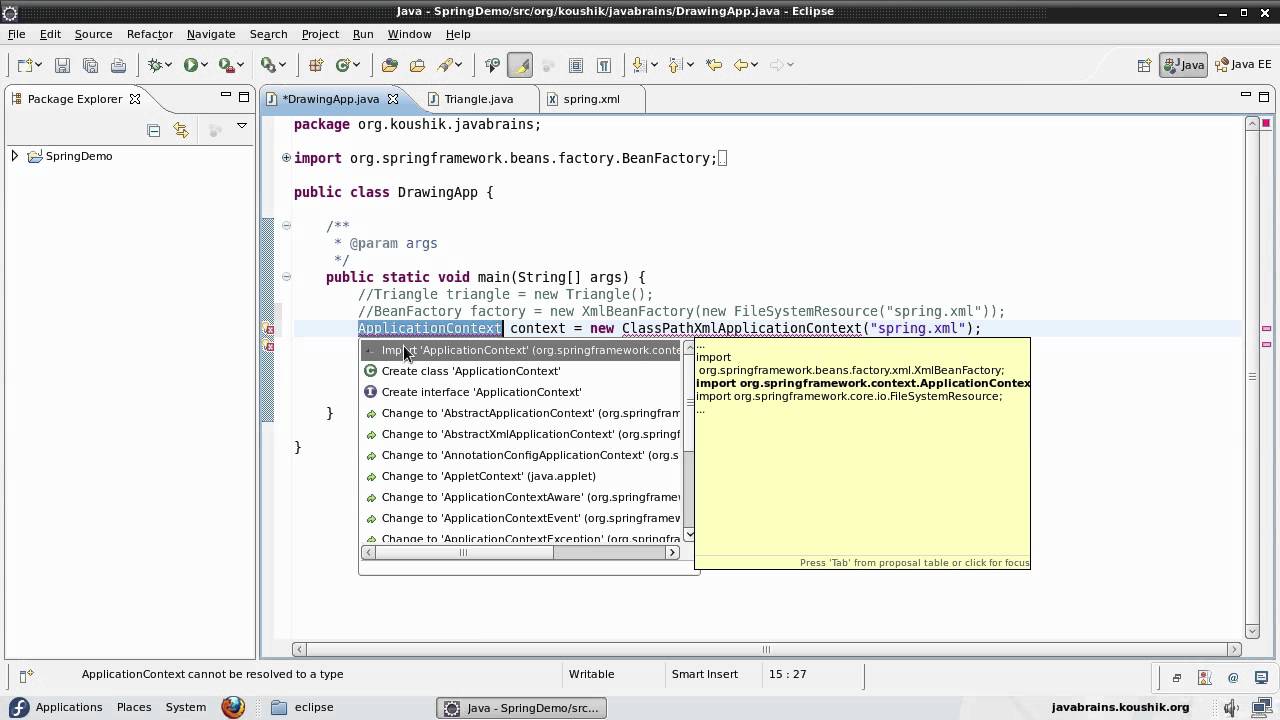Click the Print toolbar icon
The width and height of the screenshot is (1280, 720).
(118, 65)
